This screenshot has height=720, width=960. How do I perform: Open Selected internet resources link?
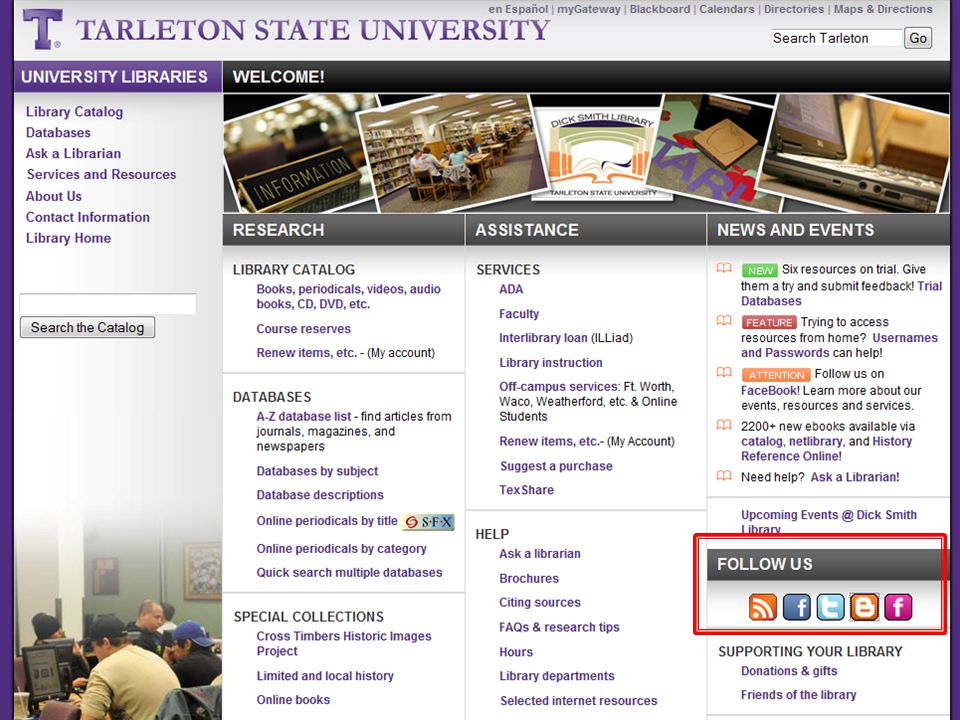click(579, 701)
